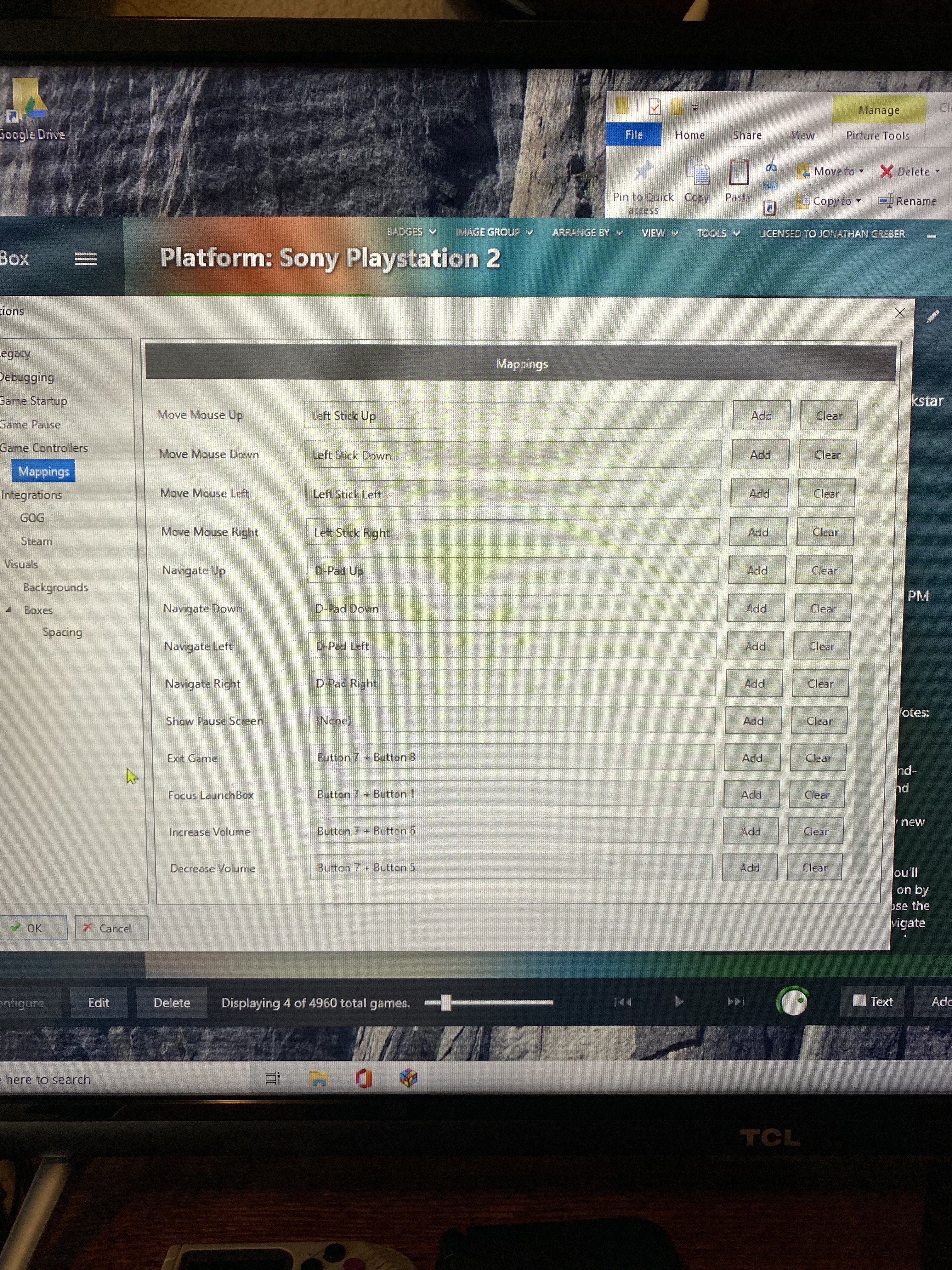Image resolution: width=952 pixels, height=1270 pixels.
Task: Click Paste icon in File Explorer ribbon
Action: [x=738, y=180]
